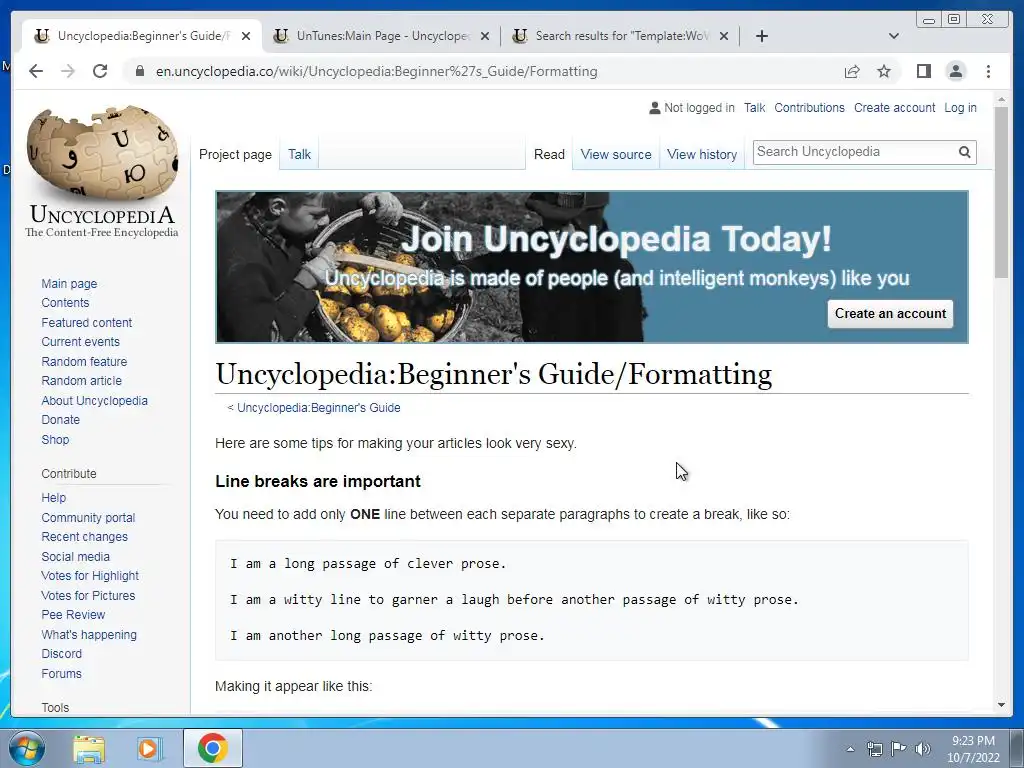Open the Help sidebar link
The image size is (1024, 768).
(x=54, y=498)
